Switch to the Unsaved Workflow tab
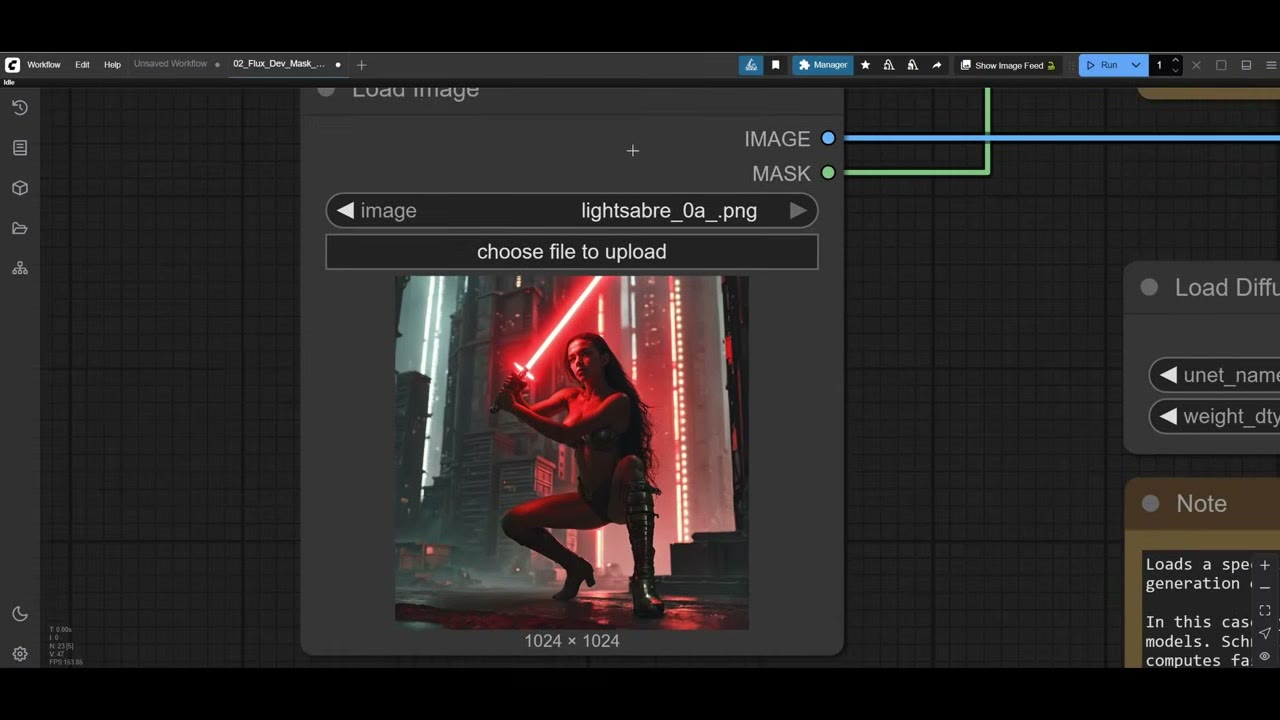Viewport: 1280px width, 720px height. (171, 64)
